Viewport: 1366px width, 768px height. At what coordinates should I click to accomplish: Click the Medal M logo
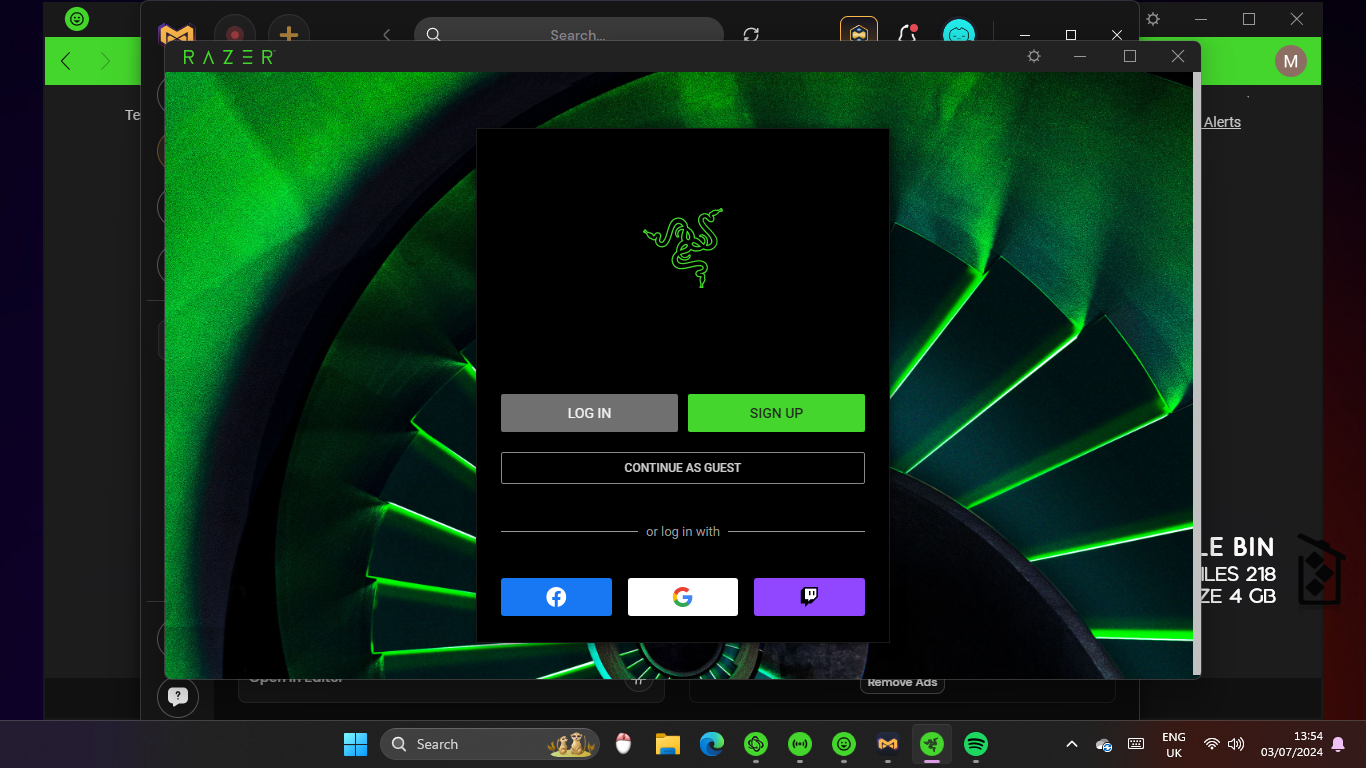click(x=177, y=35)
